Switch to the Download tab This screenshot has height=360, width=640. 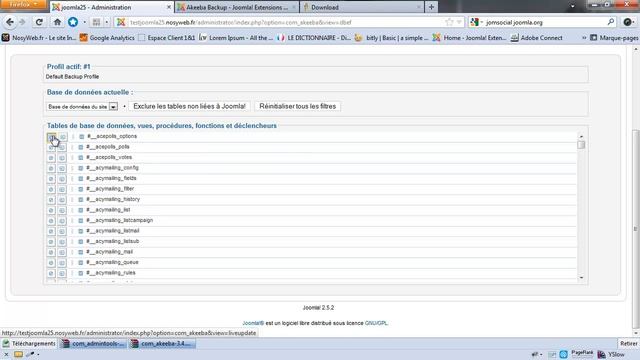pyautogui.click(x=361, y=7)
